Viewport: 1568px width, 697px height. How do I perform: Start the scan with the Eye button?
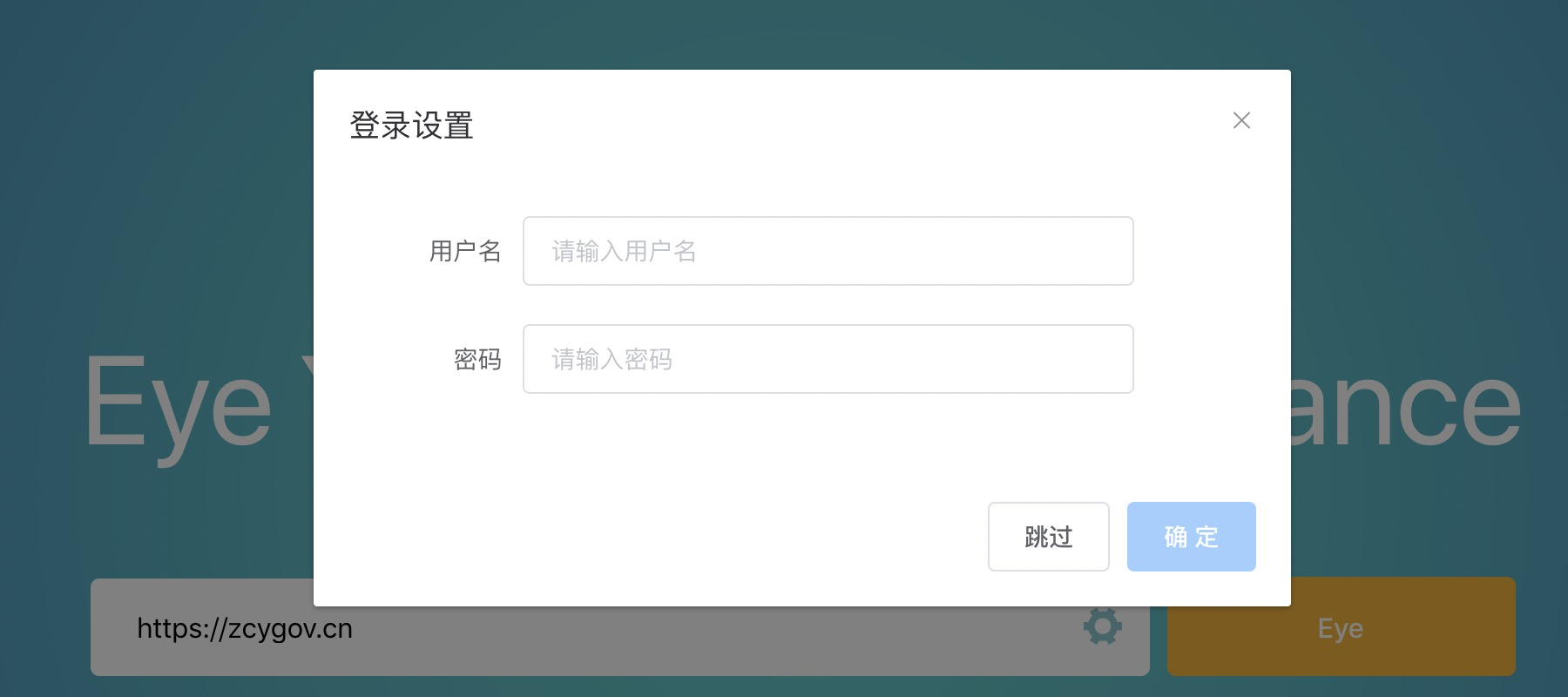[x=1341, y=627]
